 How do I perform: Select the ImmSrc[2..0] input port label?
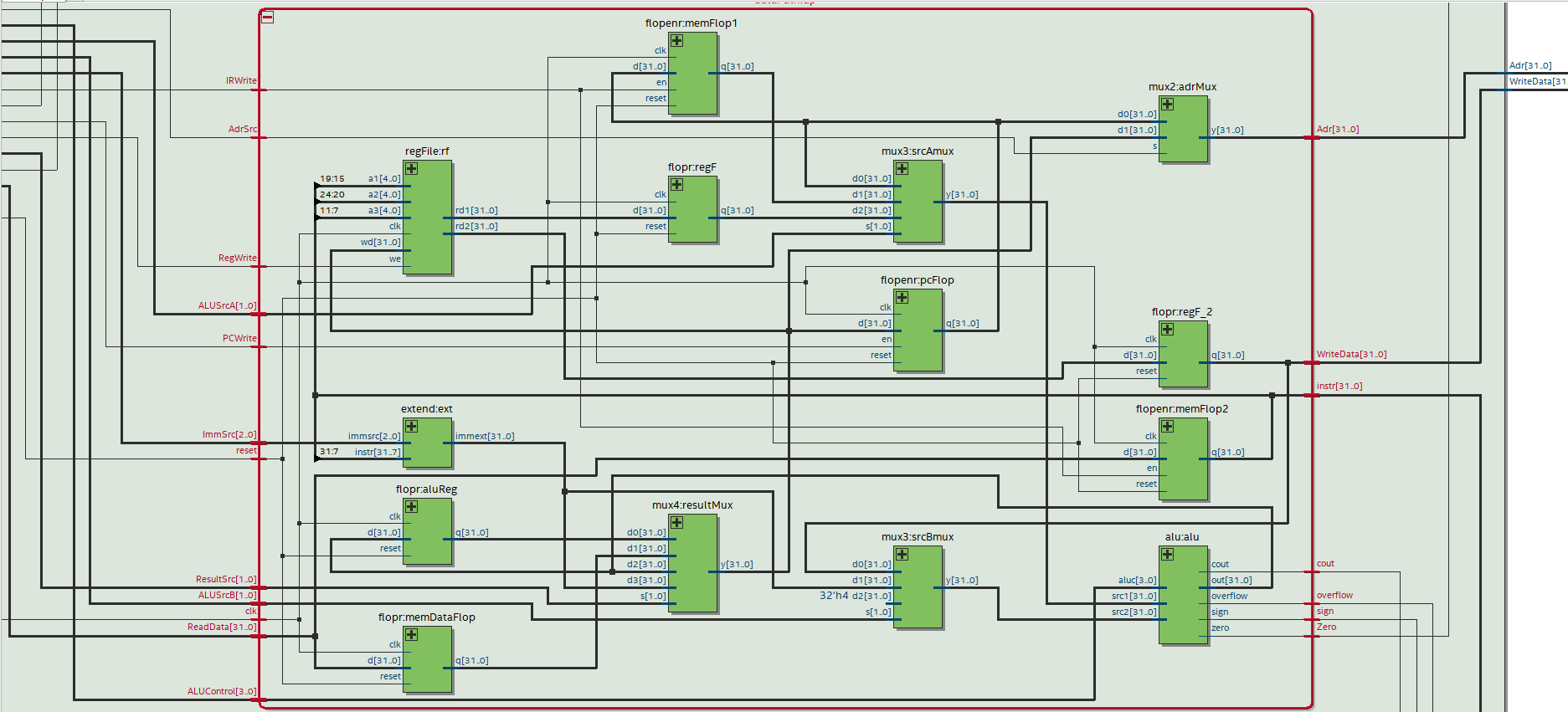229,435
